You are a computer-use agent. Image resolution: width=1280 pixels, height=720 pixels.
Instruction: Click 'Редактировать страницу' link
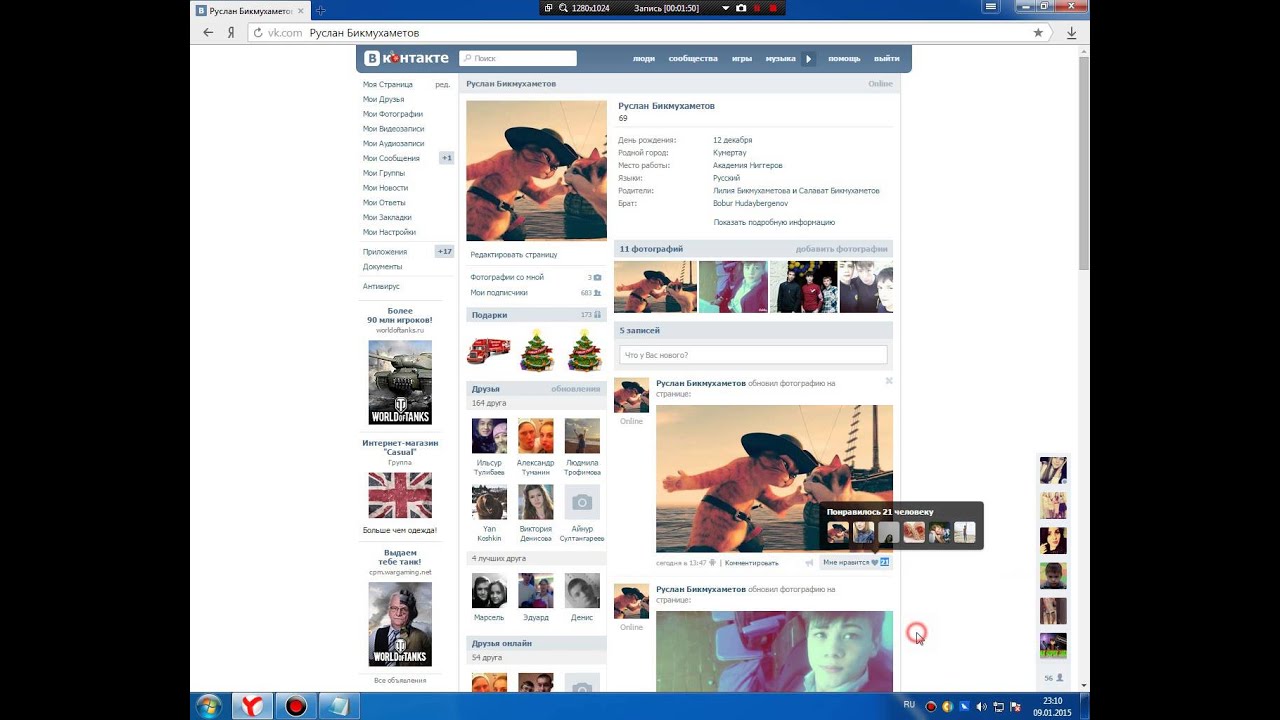[514, 255]
